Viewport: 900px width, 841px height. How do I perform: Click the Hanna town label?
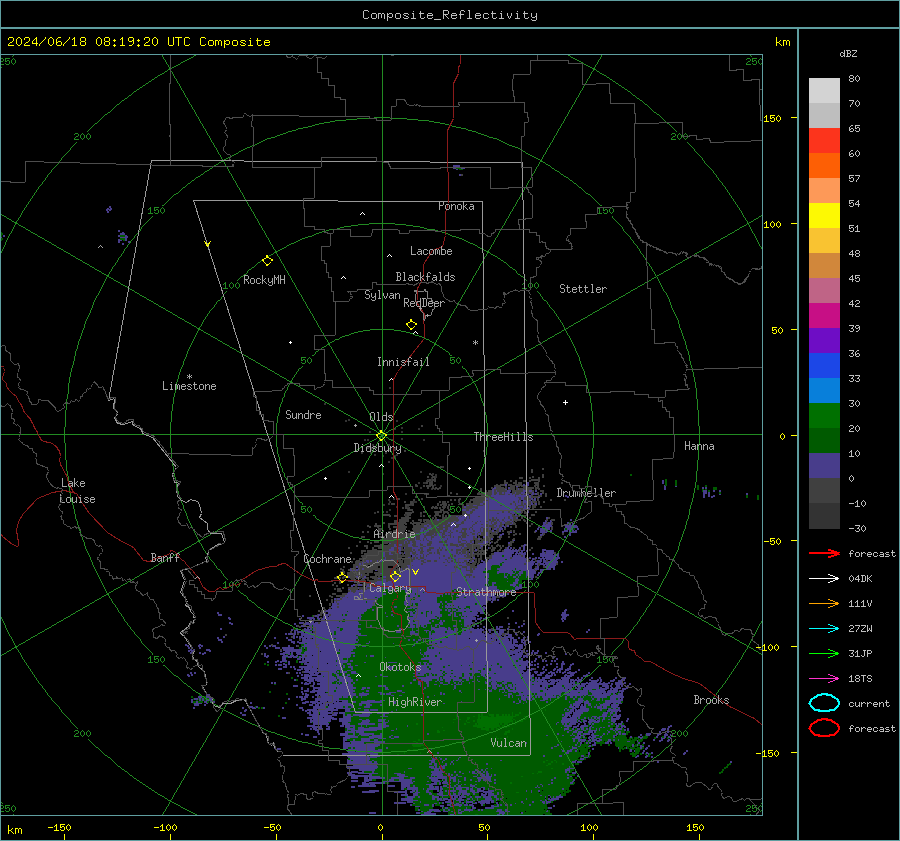point(699,446)
